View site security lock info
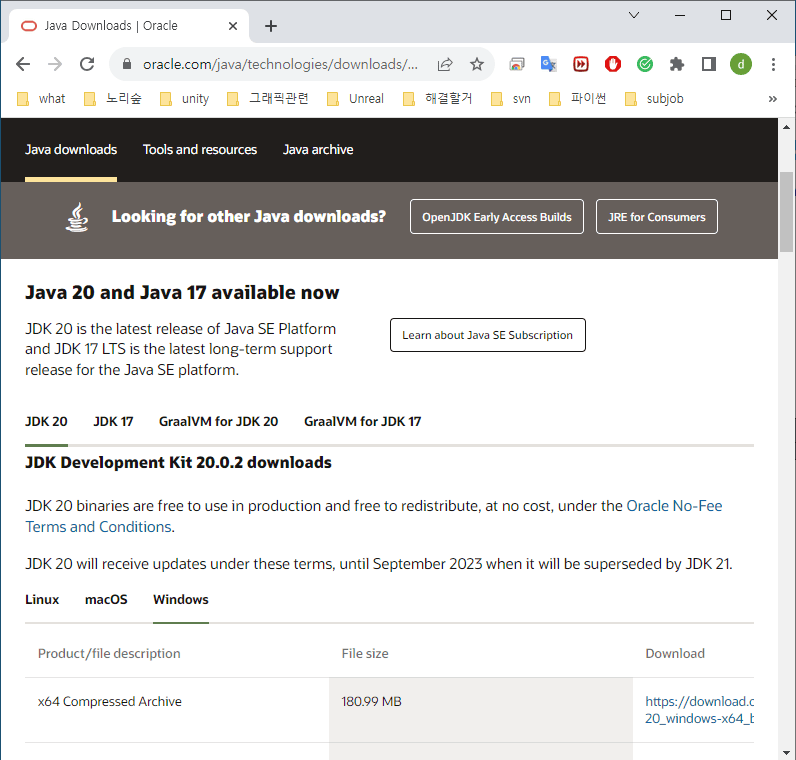The height and width of the screenshot is (760, 796). pos(127,64)
